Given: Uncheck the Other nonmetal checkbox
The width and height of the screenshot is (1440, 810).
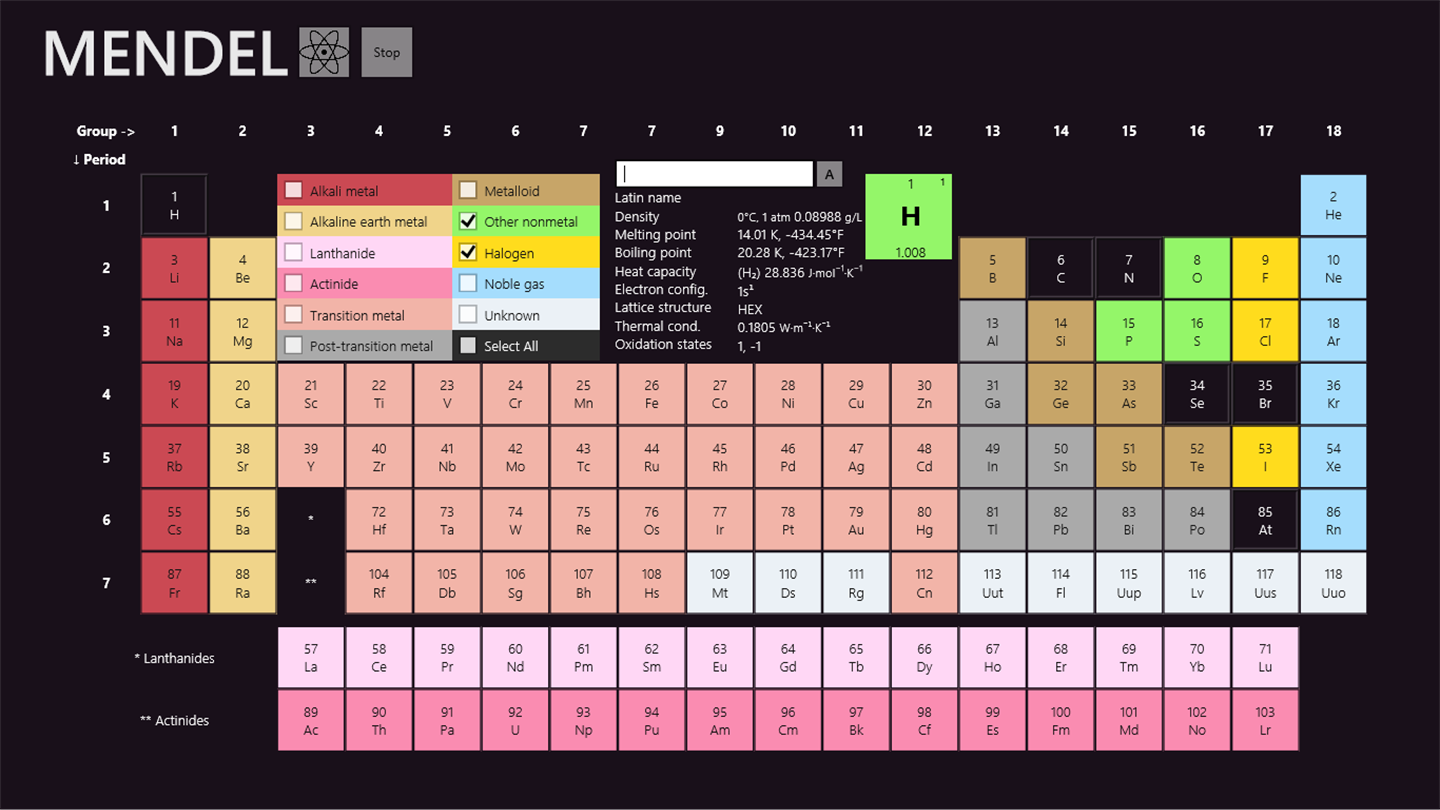Looking at the screenshot, I should [x=468, y=221].
